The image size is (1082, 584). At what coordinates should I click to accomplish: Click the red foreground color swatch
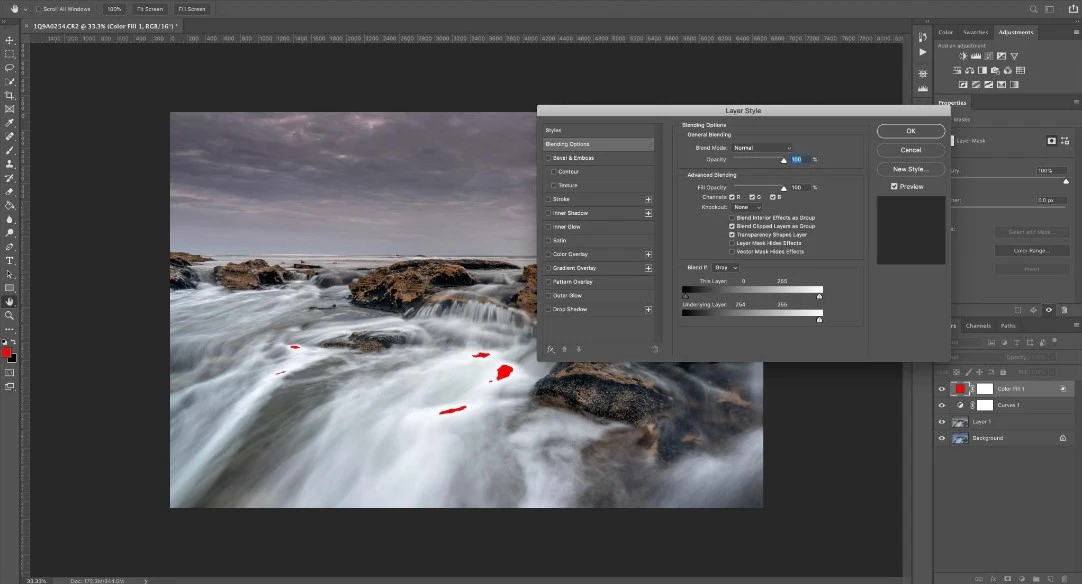click(x=6, y=352)
